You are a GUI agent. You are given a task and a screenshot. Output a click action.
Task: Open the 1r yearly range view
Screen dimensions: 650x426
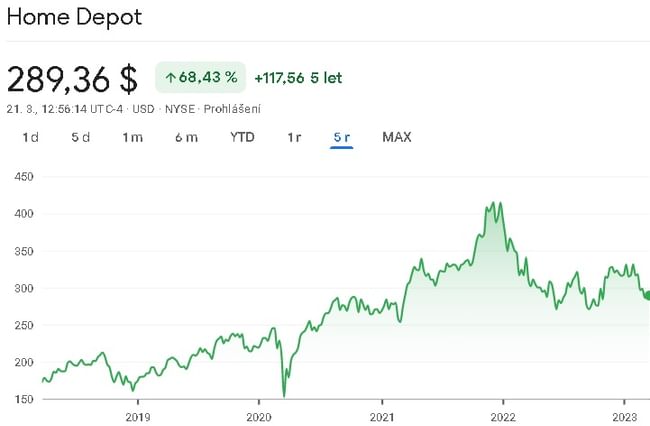(x=294, y=137)
